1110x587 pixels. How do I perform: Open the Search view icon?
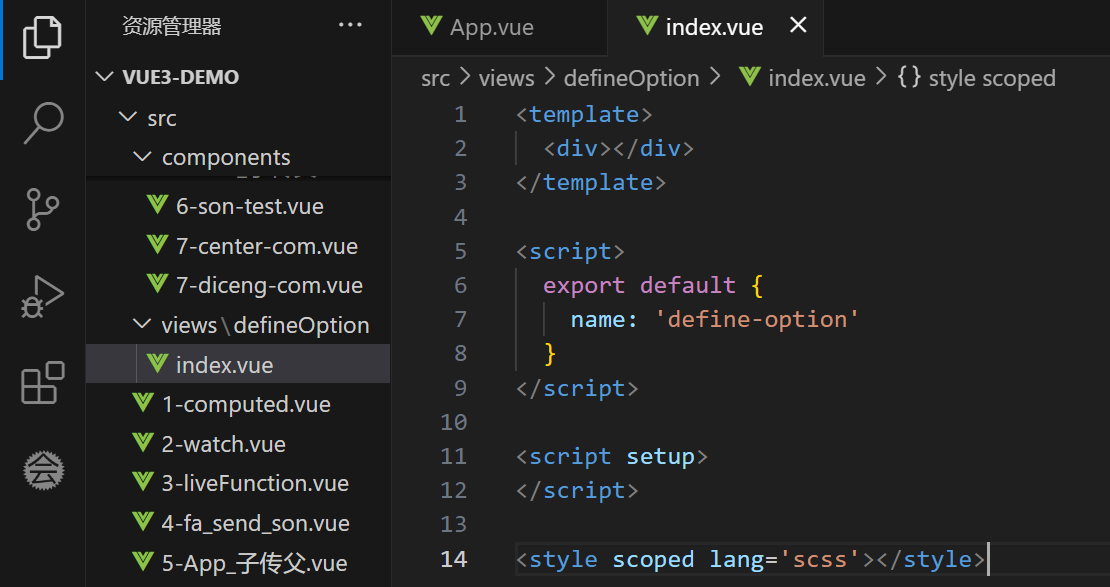[43, 123]
